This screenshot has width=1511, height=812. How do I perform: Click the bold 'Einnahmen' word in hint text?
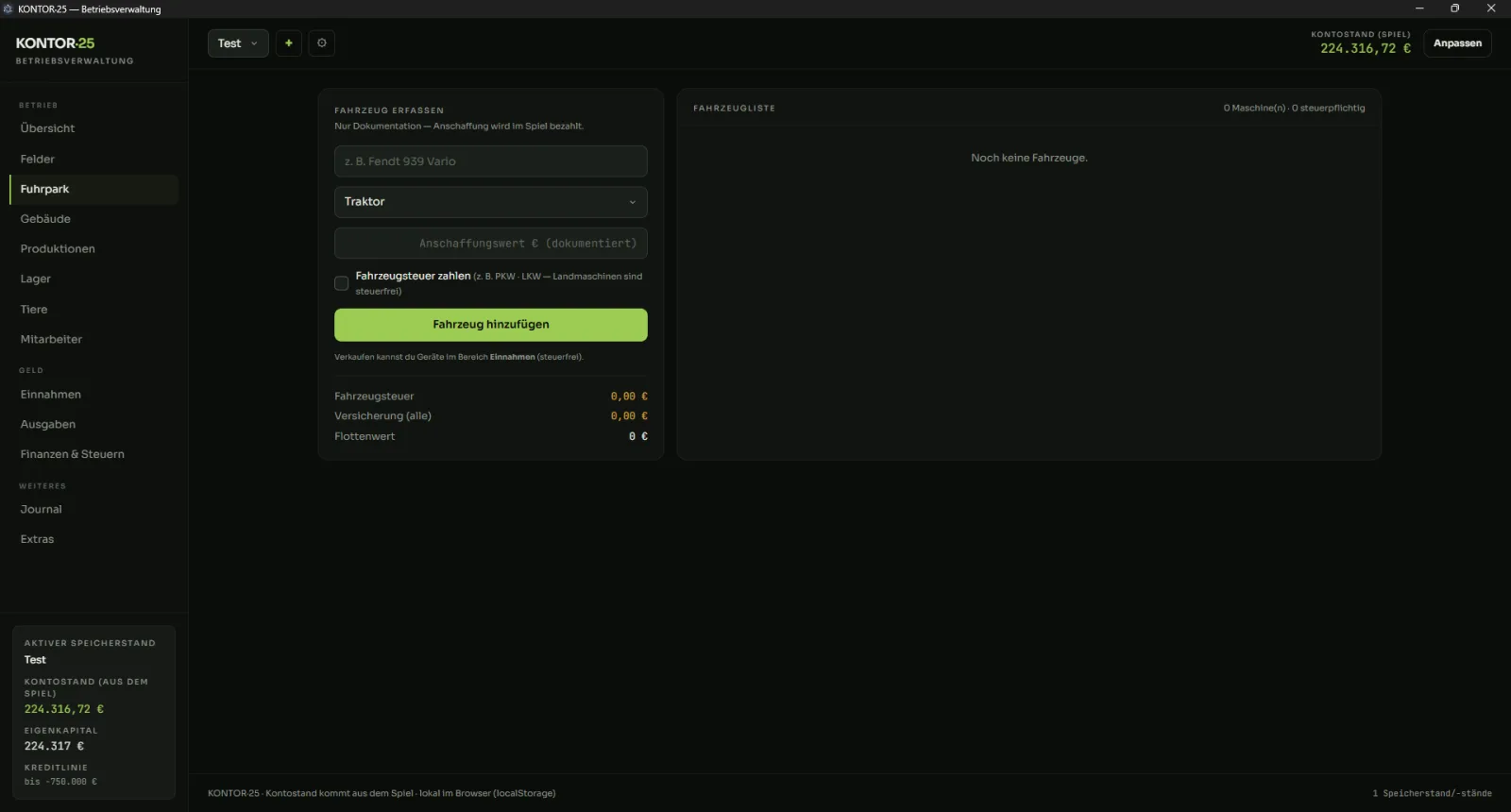coord(512,358)
